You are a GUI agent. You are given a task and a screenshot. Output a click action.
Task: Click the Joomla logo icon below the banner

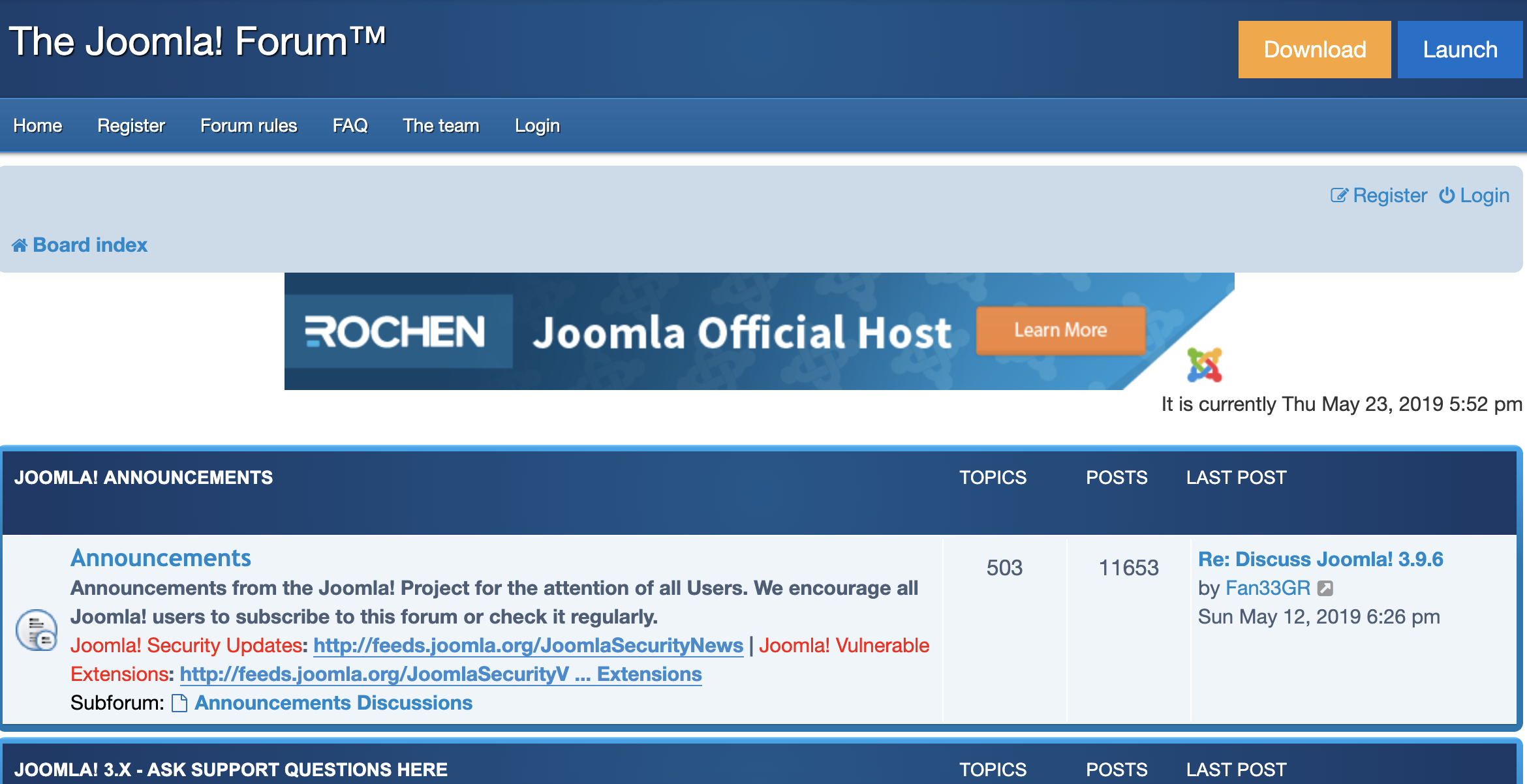(1204, 365)
